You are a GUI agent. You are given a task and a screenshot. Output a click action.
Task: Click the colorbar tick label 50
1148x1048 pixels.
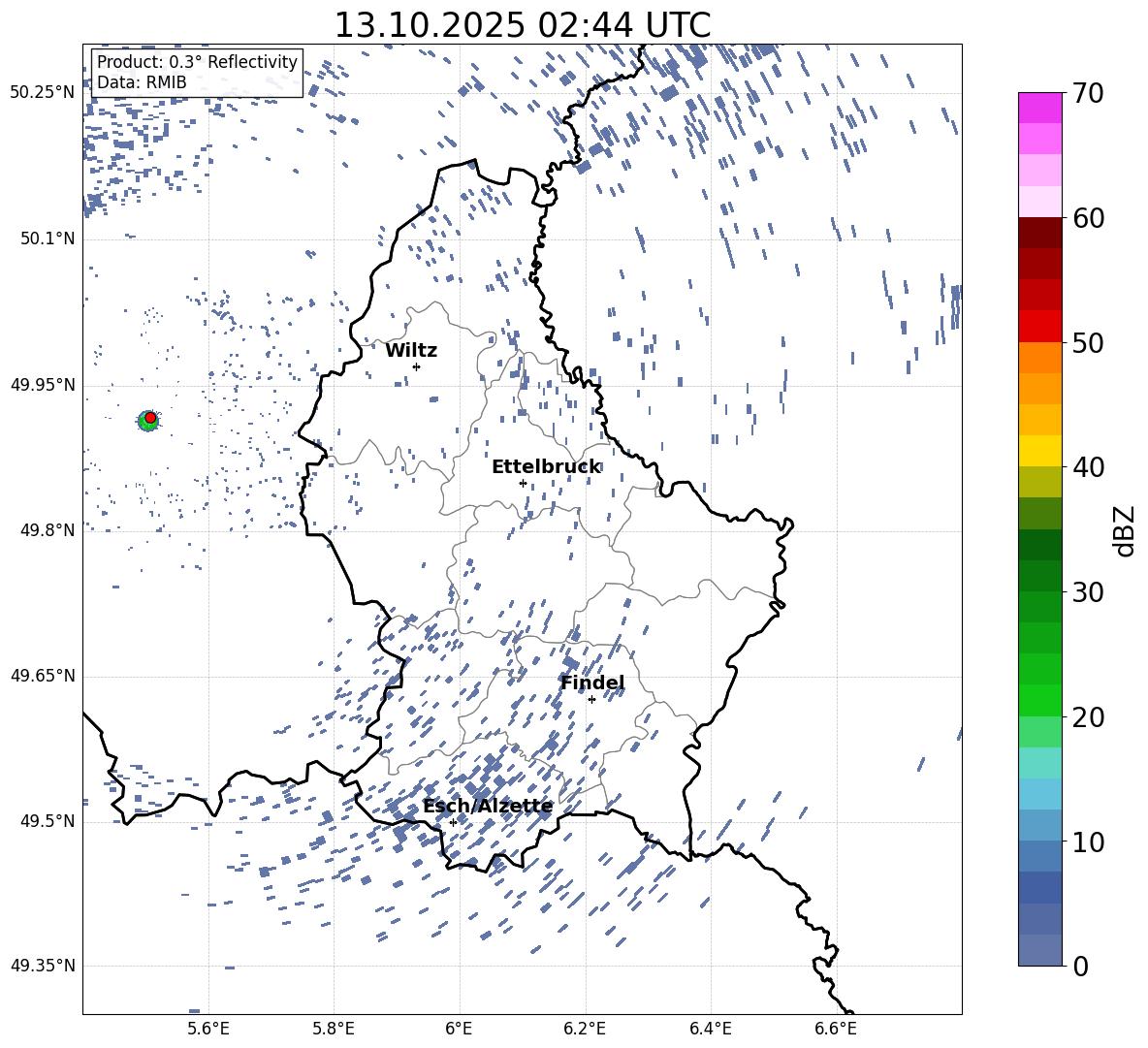pos(1088,342)
